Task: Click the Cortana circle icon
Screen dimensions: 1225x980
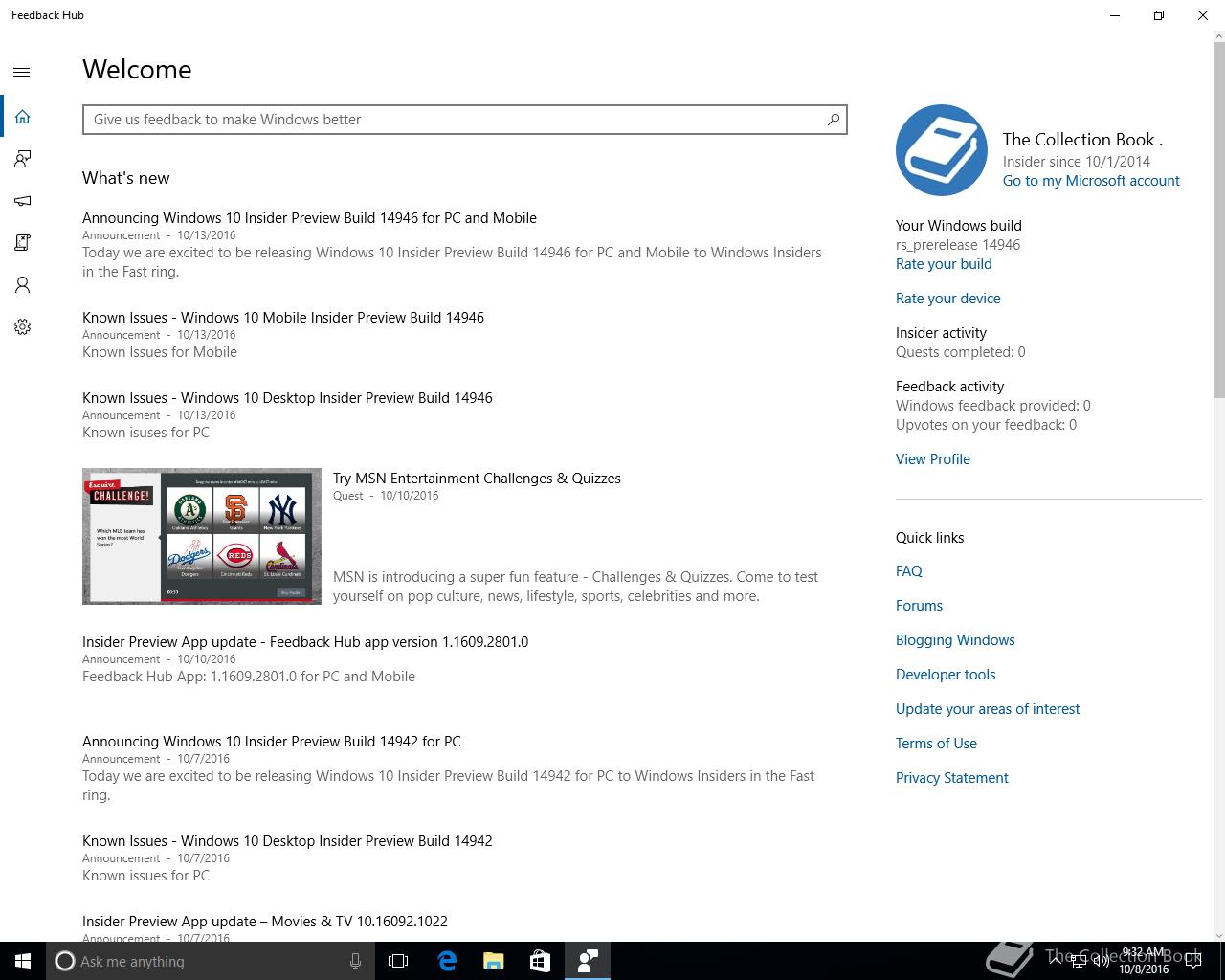Action: point(64,961)
